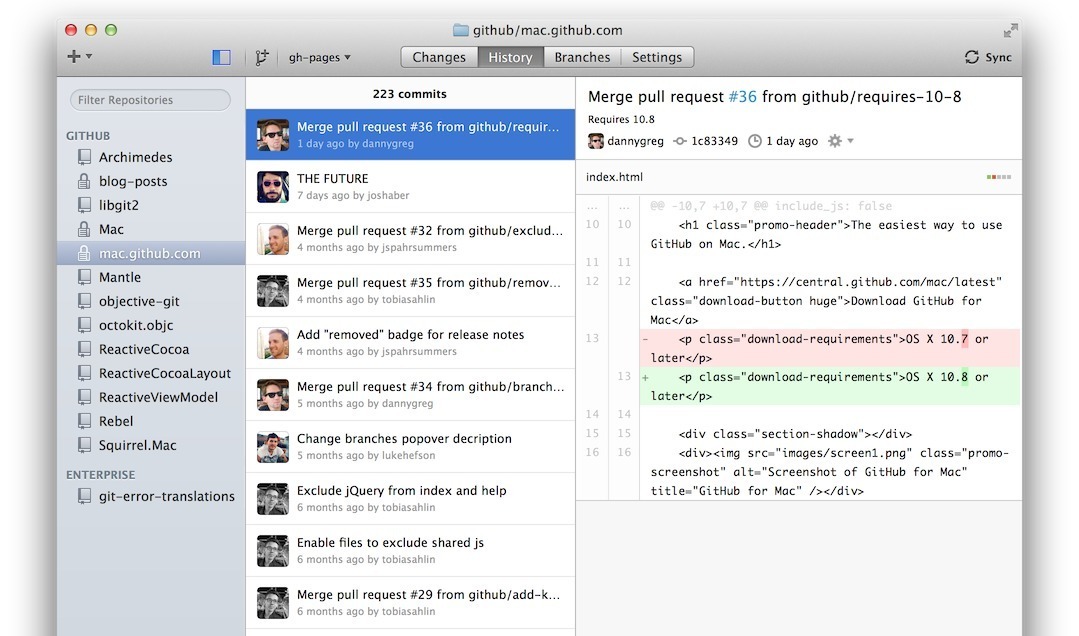Select commit Merge pull request #34
This screenshot has height=636, width=1079.
(x=410, y=394)
